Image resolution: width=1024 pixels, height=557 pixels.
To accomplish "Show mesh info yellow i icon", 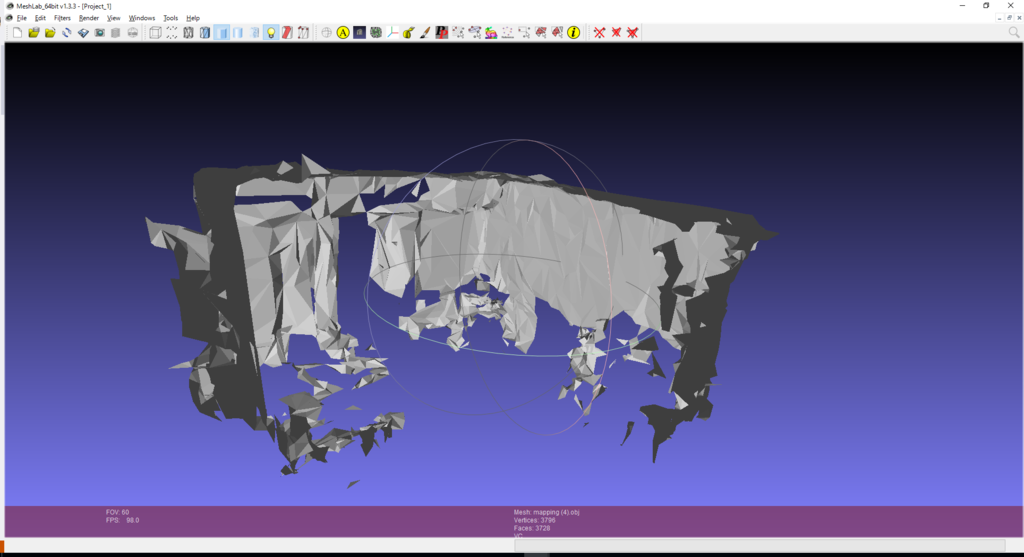I will point(573,33).
